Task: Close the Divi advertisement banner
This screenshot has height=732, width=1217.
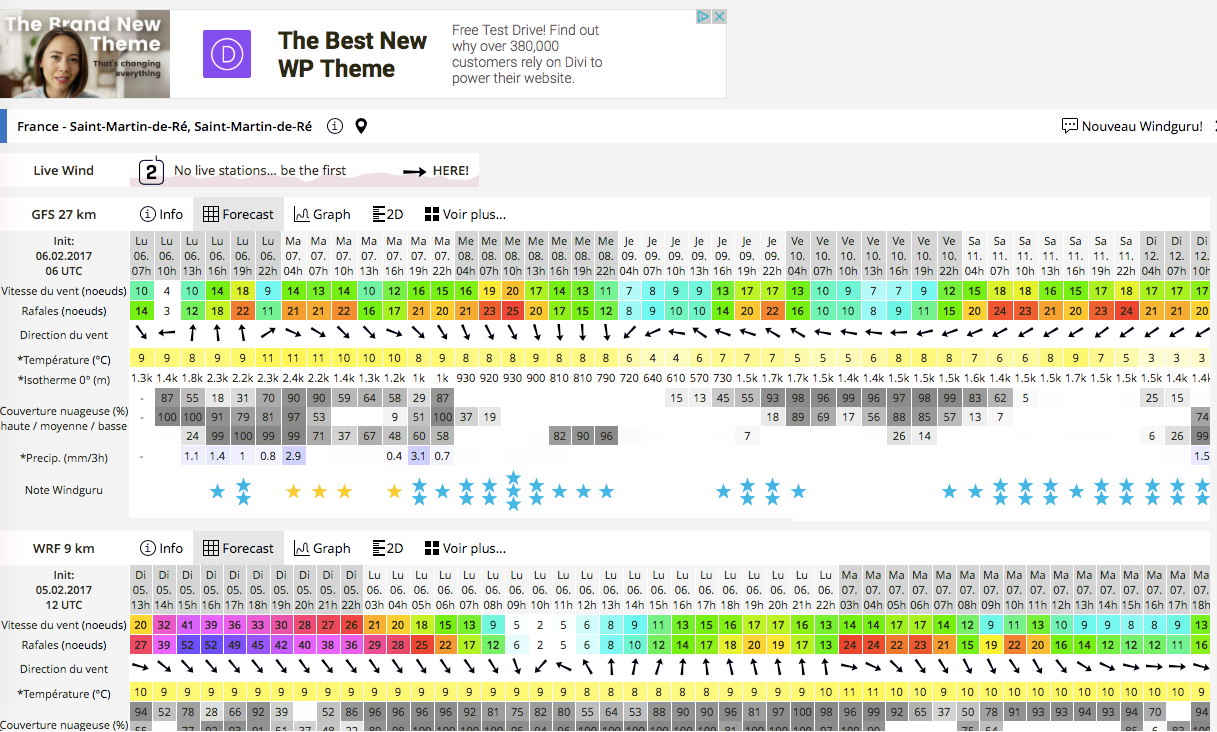Action: pos(719,17)
